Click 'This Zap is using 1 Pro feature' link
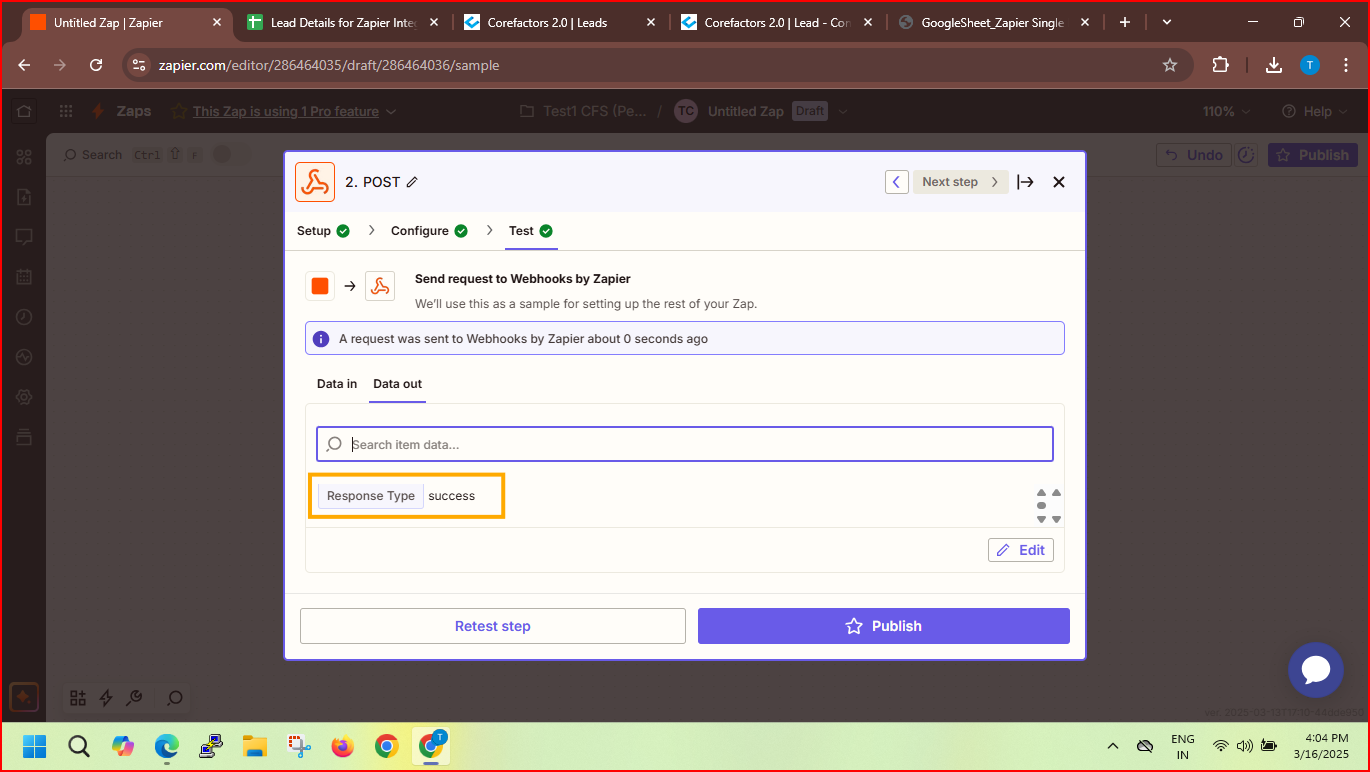Viewport: 1370px width, 772px height. 286,112
